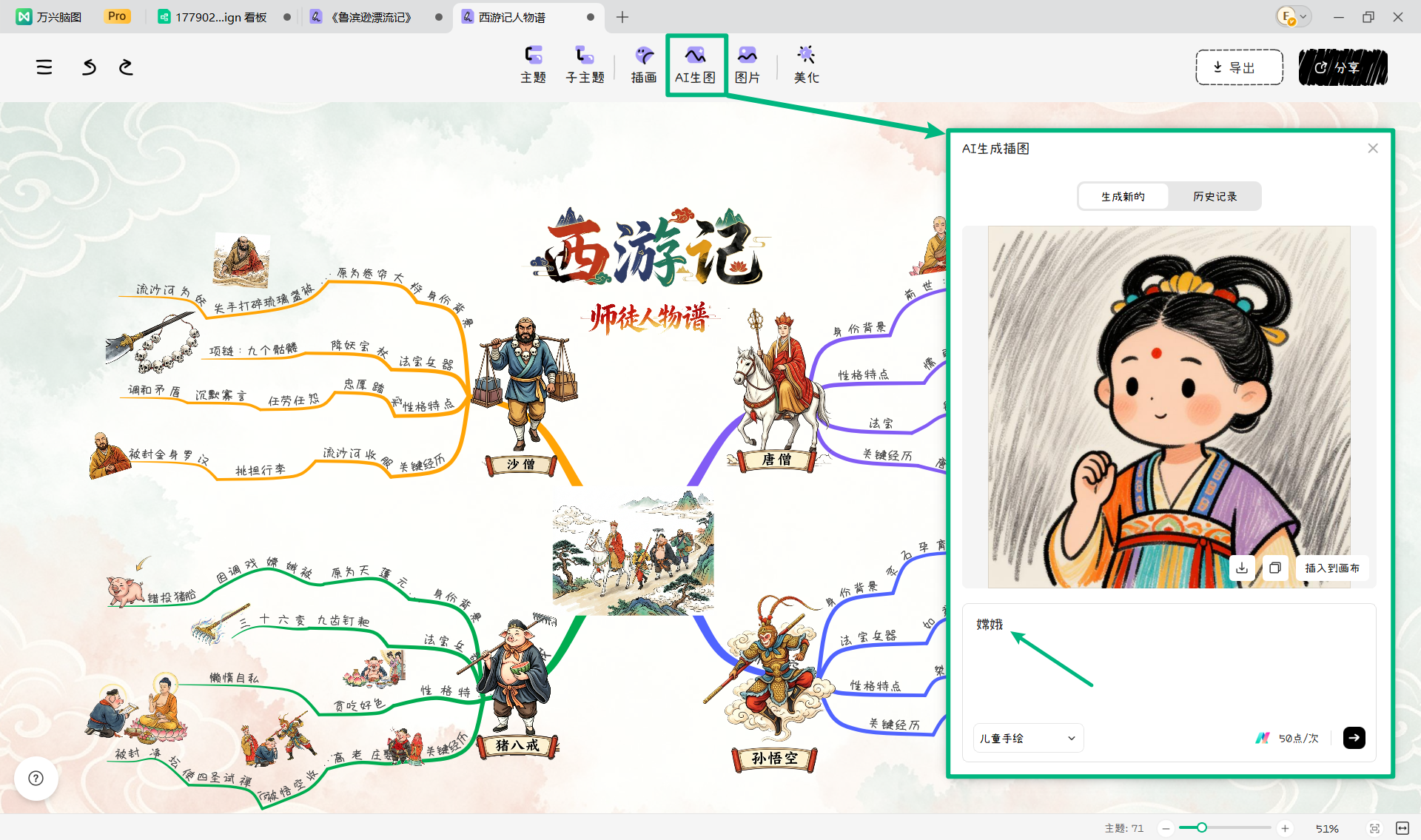This screenshot has width=1421, height=840.
Task: Select the 九齿钉耙 node
Action: (343, 620)
